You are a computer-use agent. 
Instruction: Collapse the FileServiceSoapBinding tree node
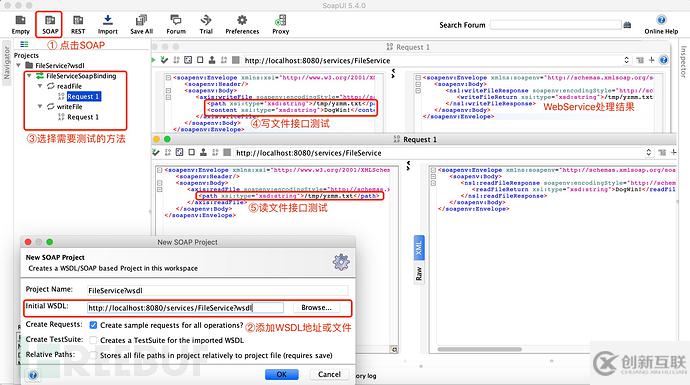(29, 76)
